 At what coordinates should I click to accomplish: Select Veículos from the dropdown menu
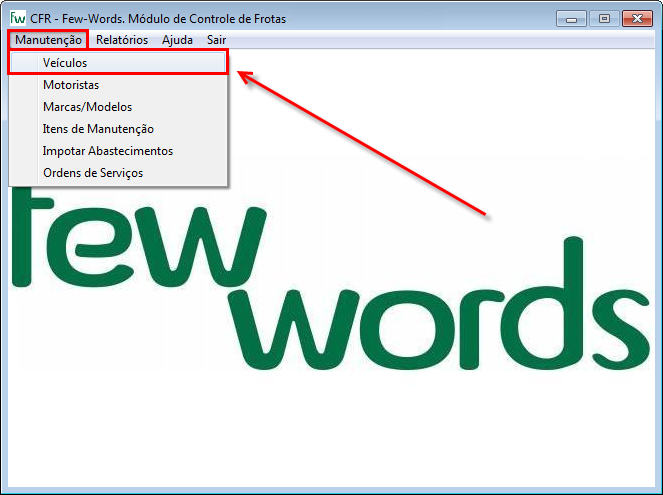[118, 63]
